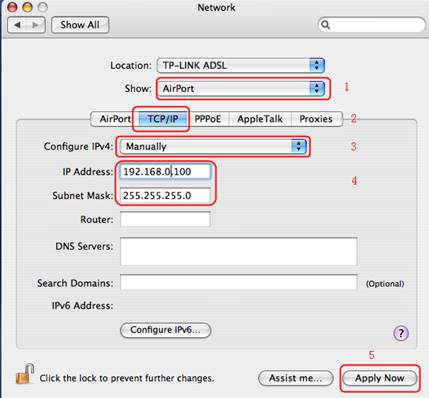Viewport: 429px width, 398px height.
Task: Click the Apply Now button
Action: pyautogui.click(x=380, y=378)
